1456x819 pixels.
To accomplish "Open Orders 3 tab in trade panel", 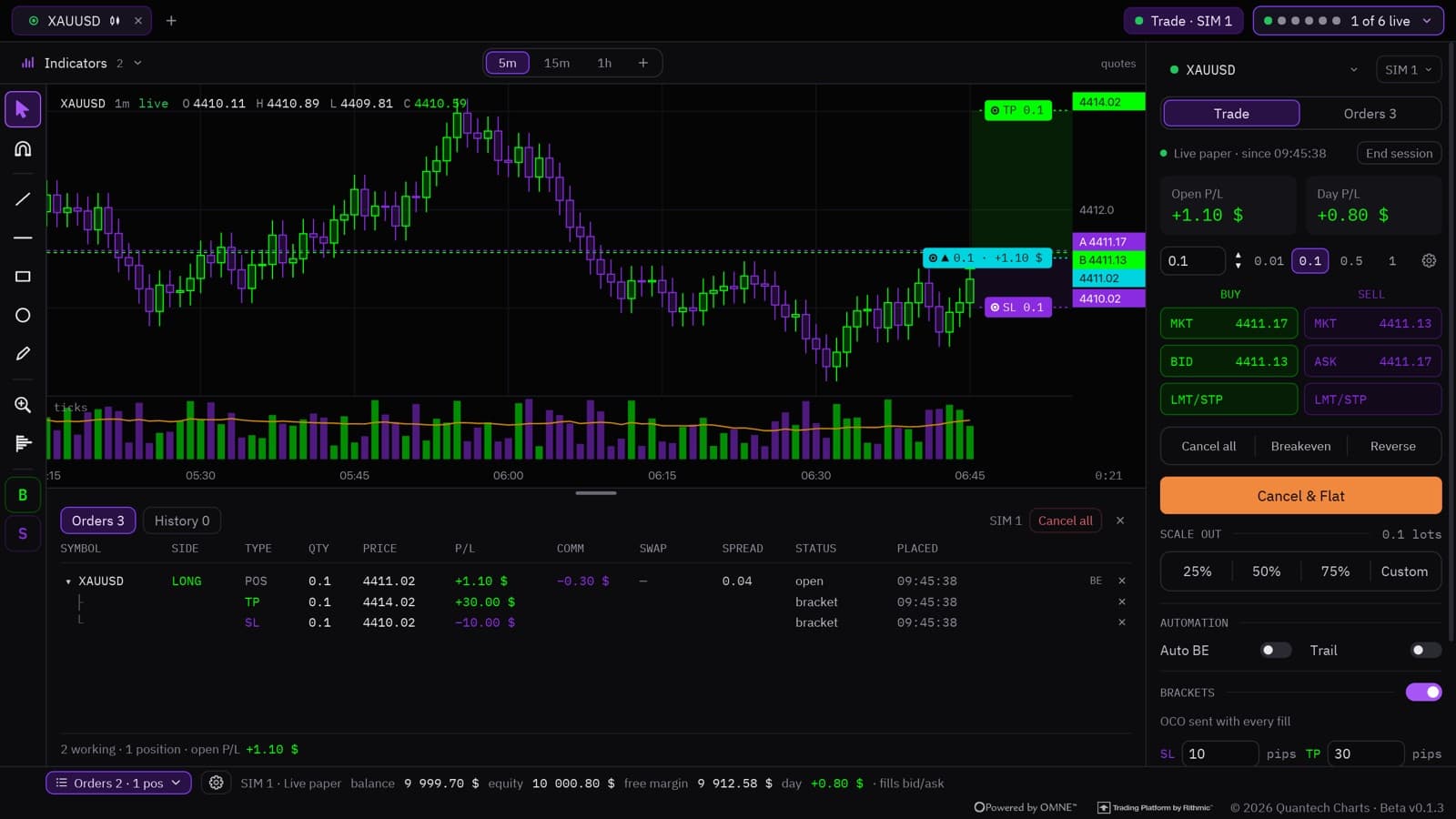I will tap(1370, 114).
